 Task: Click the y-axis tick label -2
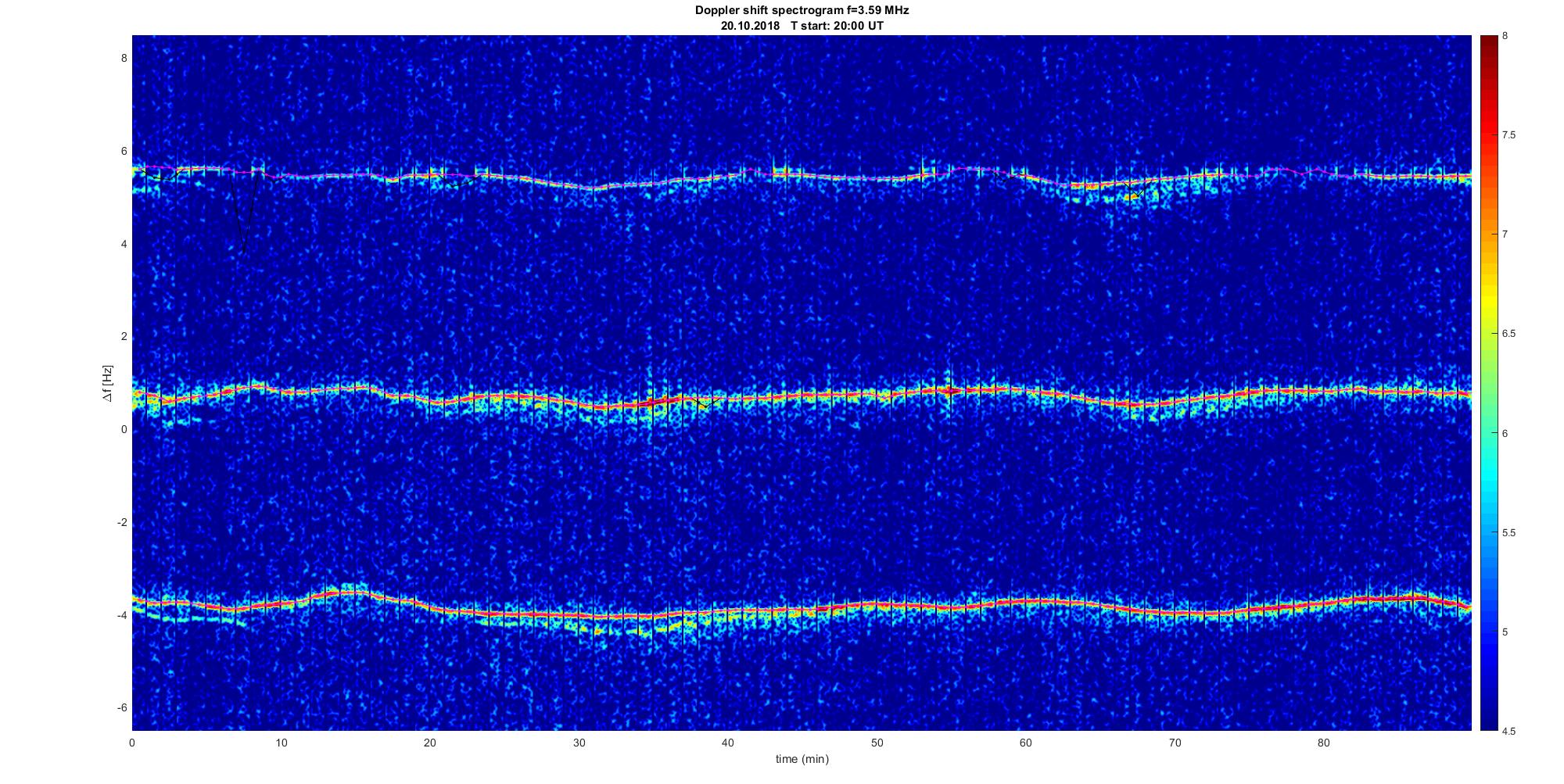[122, 522]
